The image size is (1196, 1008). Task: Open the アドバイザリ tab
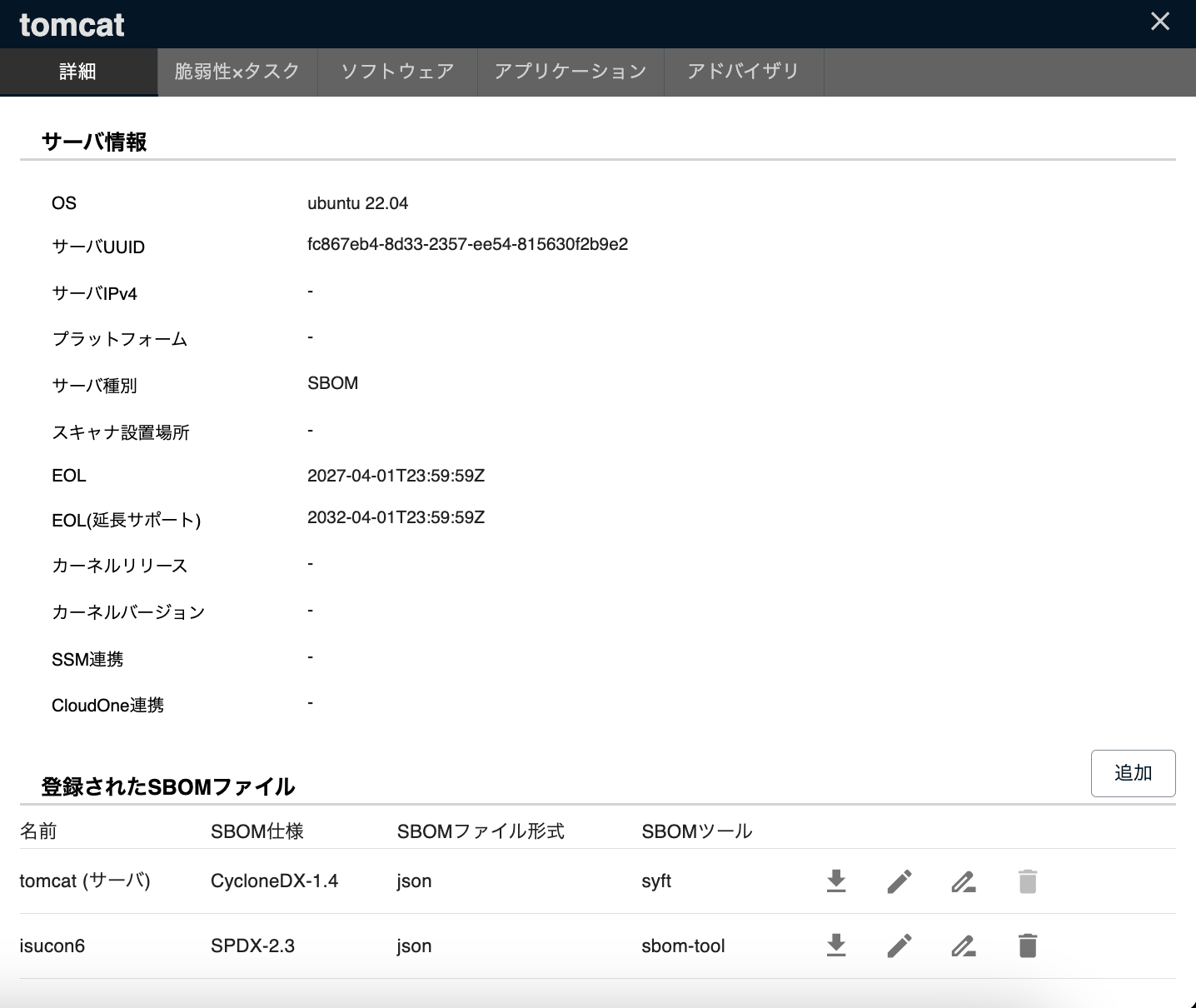click(744, 72)
